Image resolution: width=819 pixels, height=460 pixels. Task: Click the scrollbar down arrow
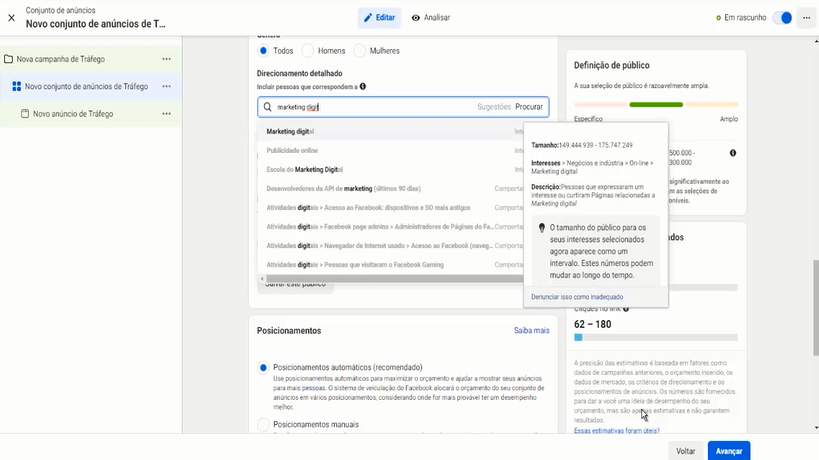(x=816, y=428)
